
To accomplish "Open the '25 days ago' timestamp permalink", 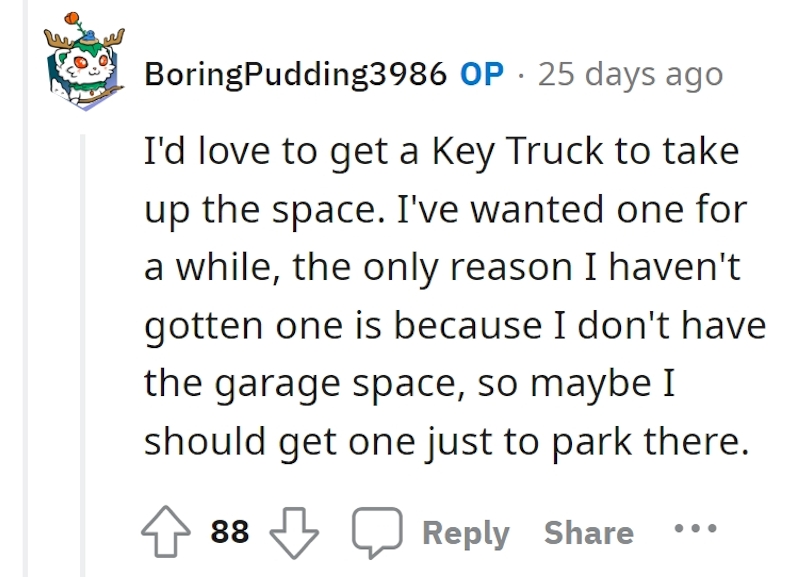I will click(631, 74).
